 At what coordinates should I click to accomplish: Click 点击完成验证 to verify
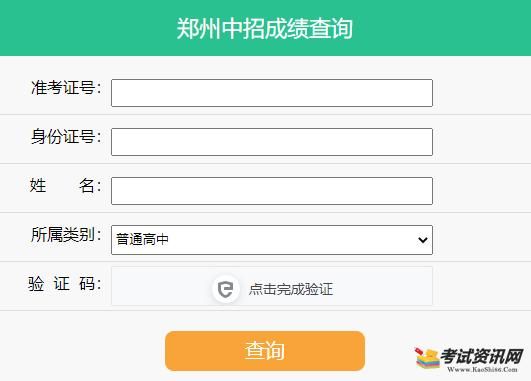point(291,290)
